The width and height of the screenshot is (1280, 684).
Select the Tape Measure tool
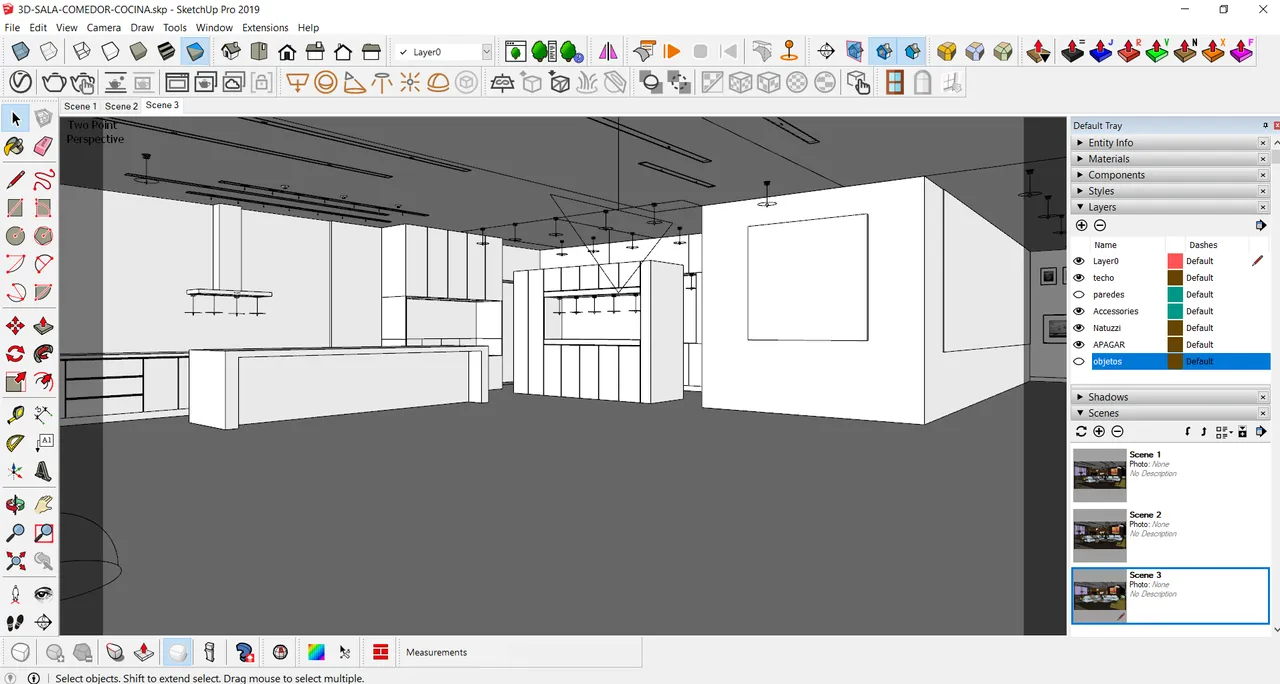point(16,415)
